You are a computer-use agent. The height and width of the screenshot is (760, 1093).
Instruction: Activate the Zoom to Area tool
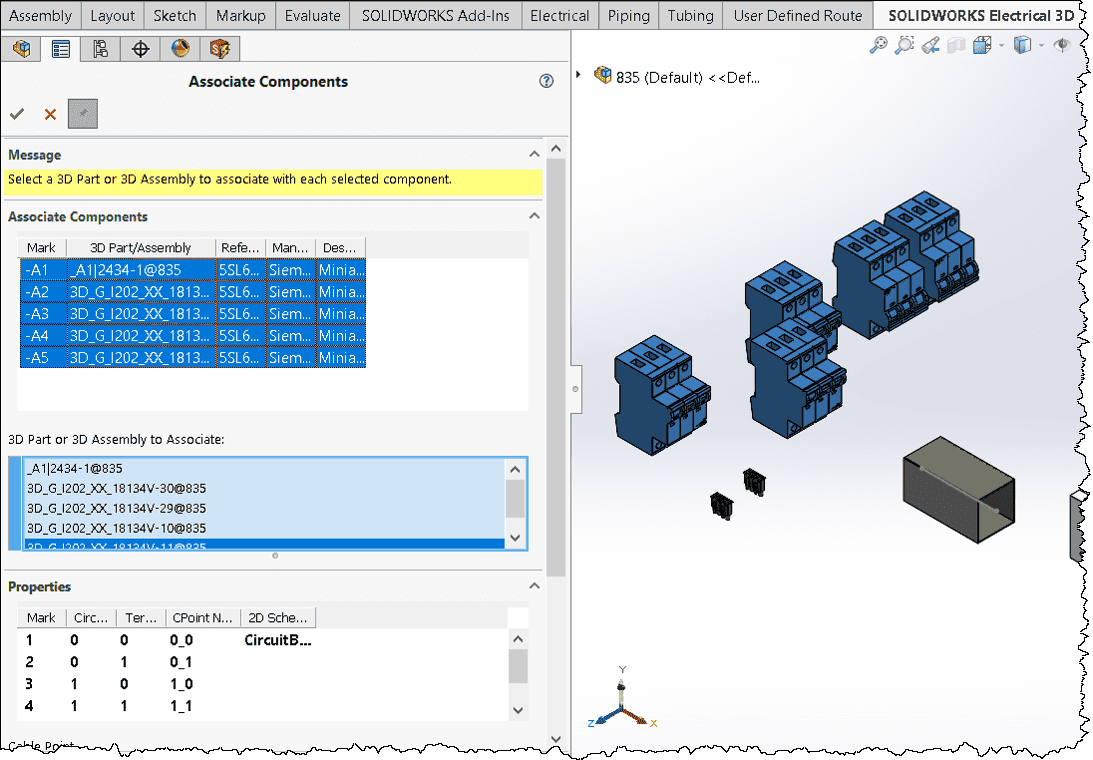(x=905, y=45)
